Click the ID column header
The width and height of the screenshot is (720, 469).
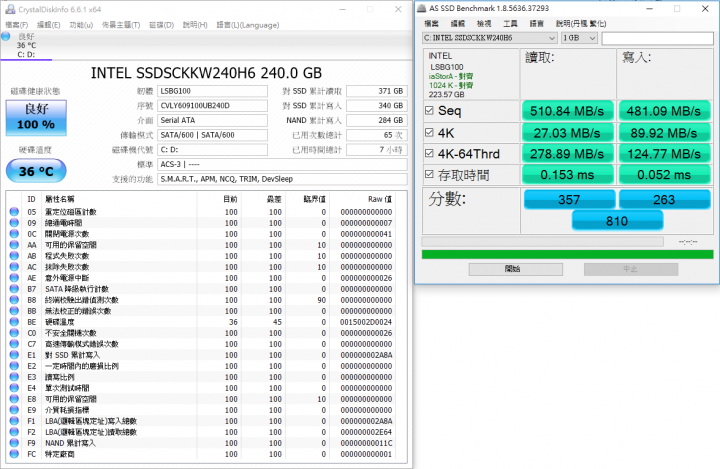(x=31, y=199)
